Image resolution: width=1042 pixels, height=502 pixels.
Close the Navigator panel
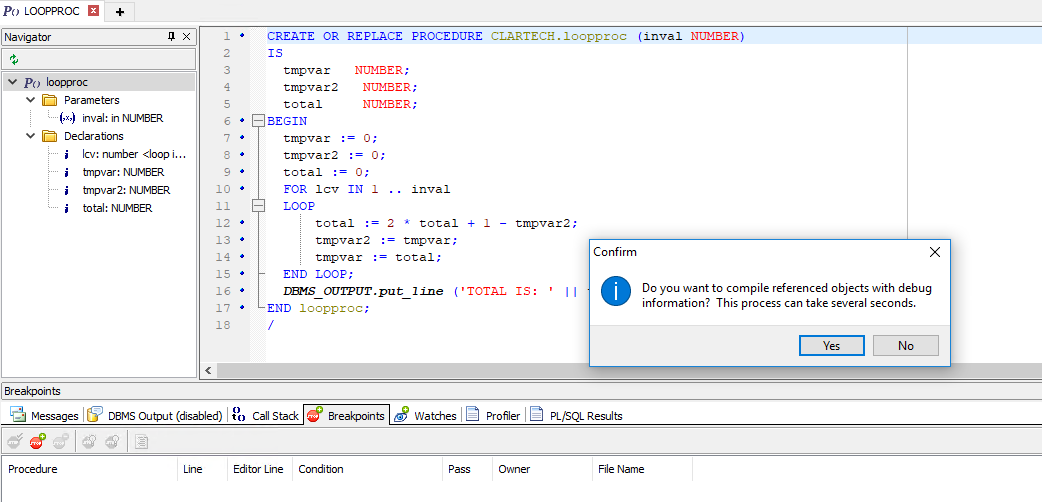point(187,37)
